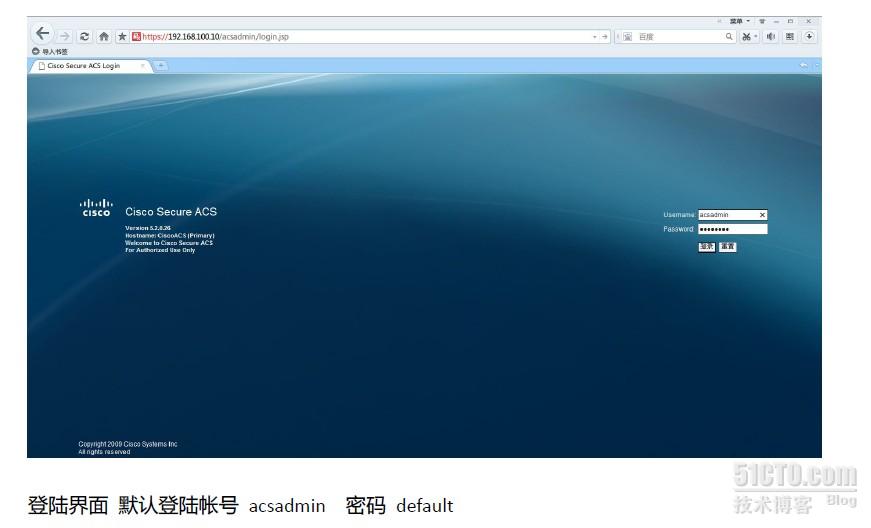Click the magnifier search icon

[729, 37]
